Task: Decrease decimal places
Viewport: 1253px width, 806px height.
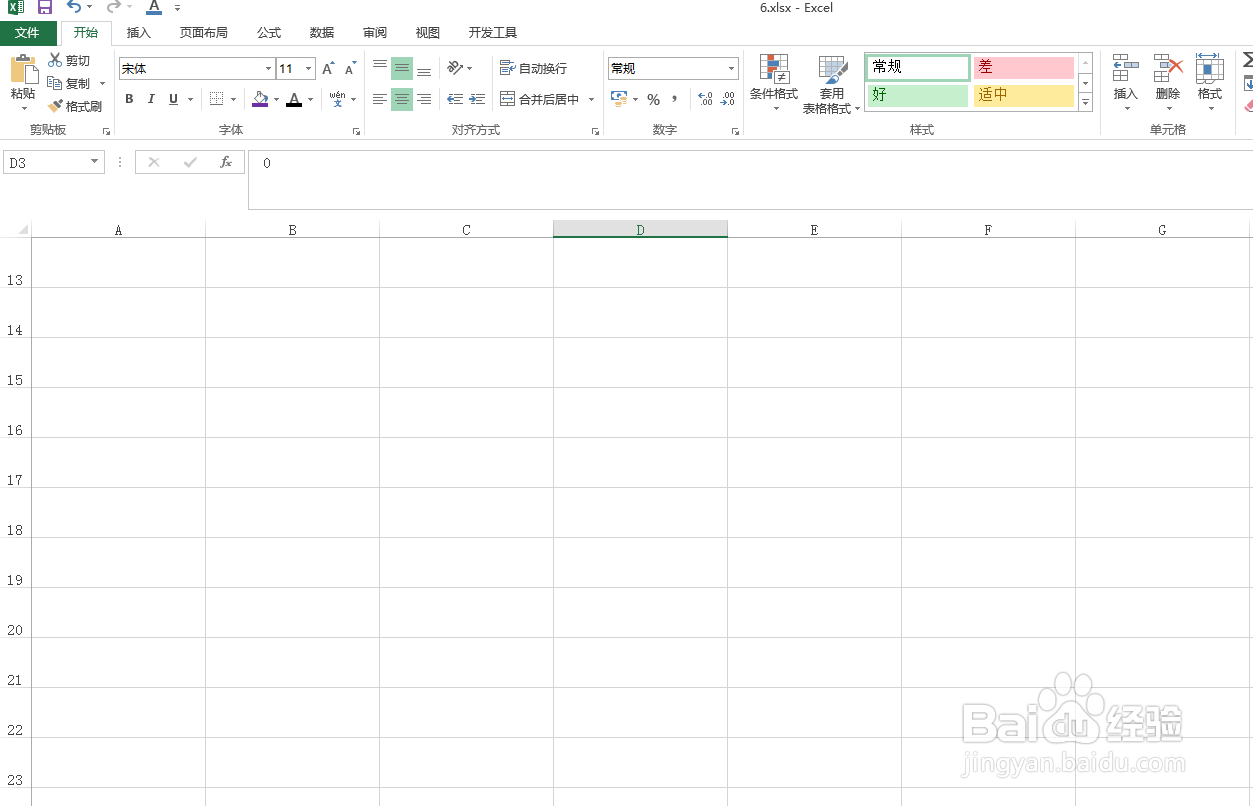Action: [x=728, y=99]
